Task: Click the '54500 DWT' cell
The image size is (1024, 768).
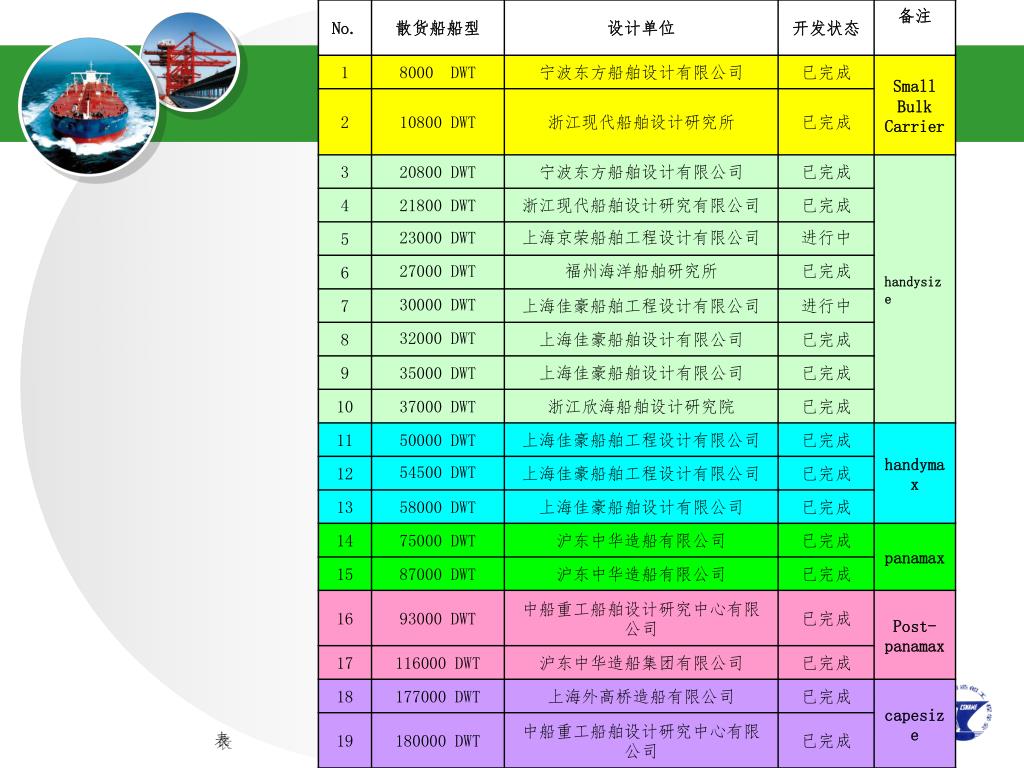Action: (438, 473)
